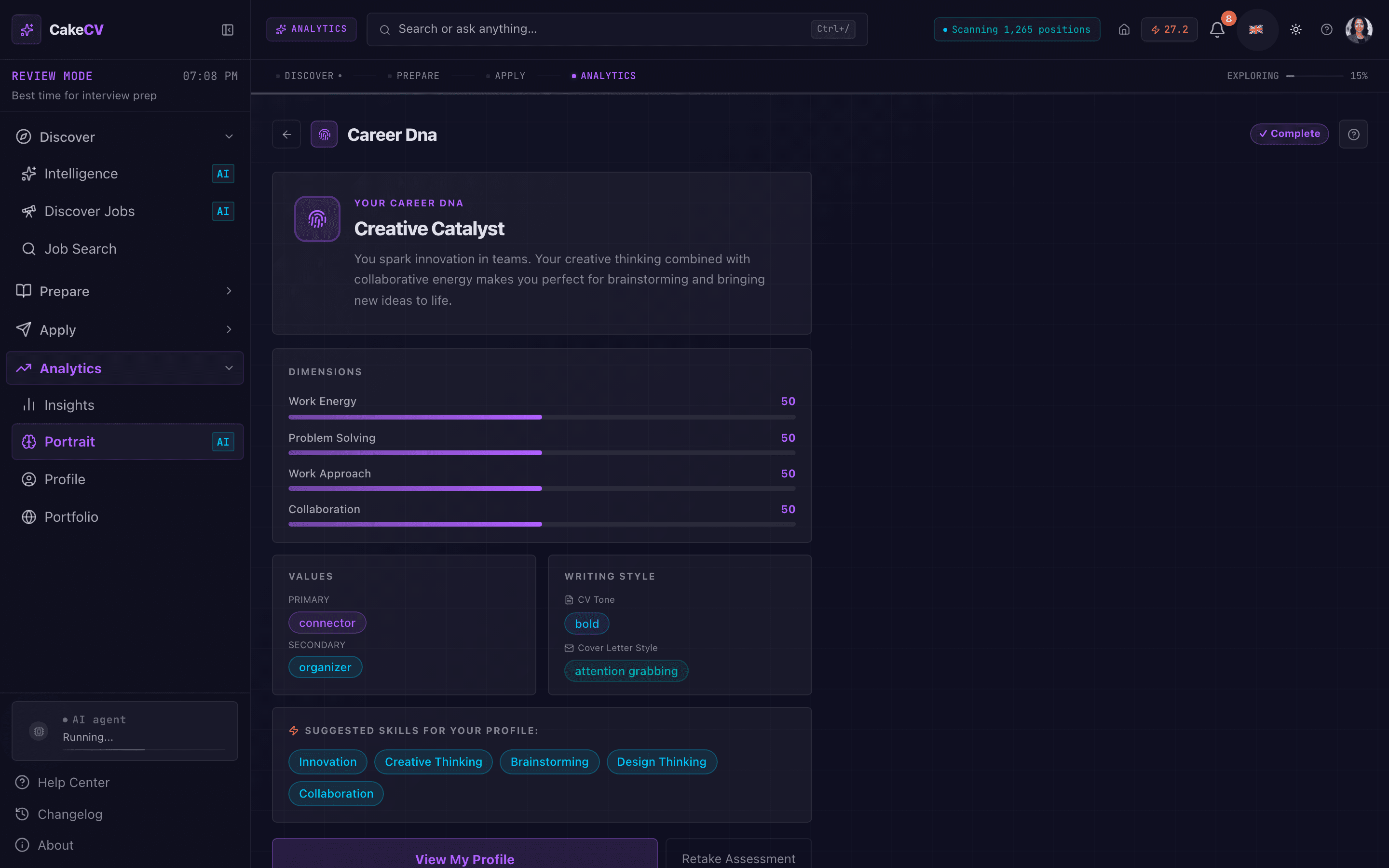Go back with the arrow button

[286, 135]
